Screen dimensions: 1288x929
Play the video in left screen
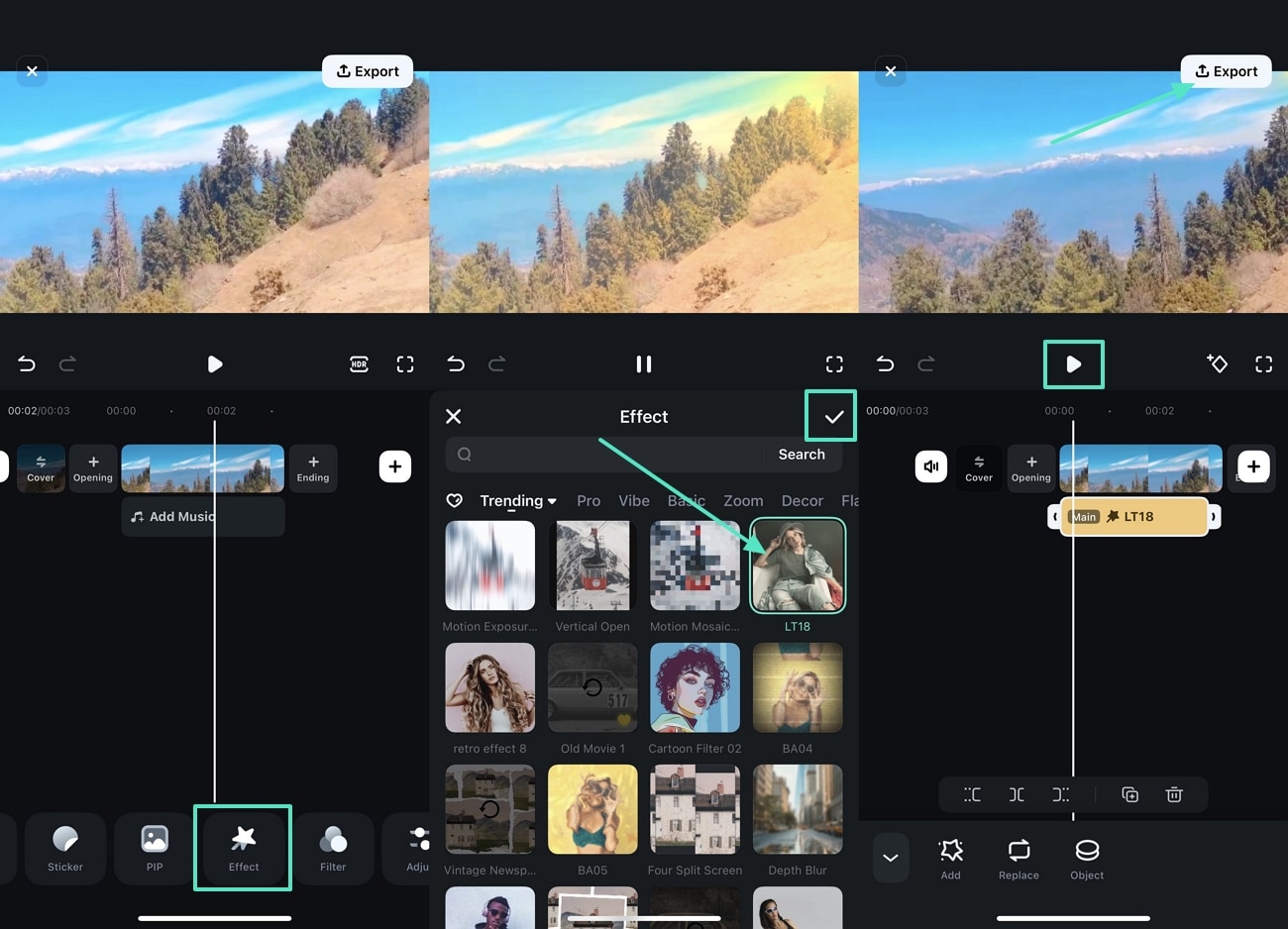[x=215, y=364]
